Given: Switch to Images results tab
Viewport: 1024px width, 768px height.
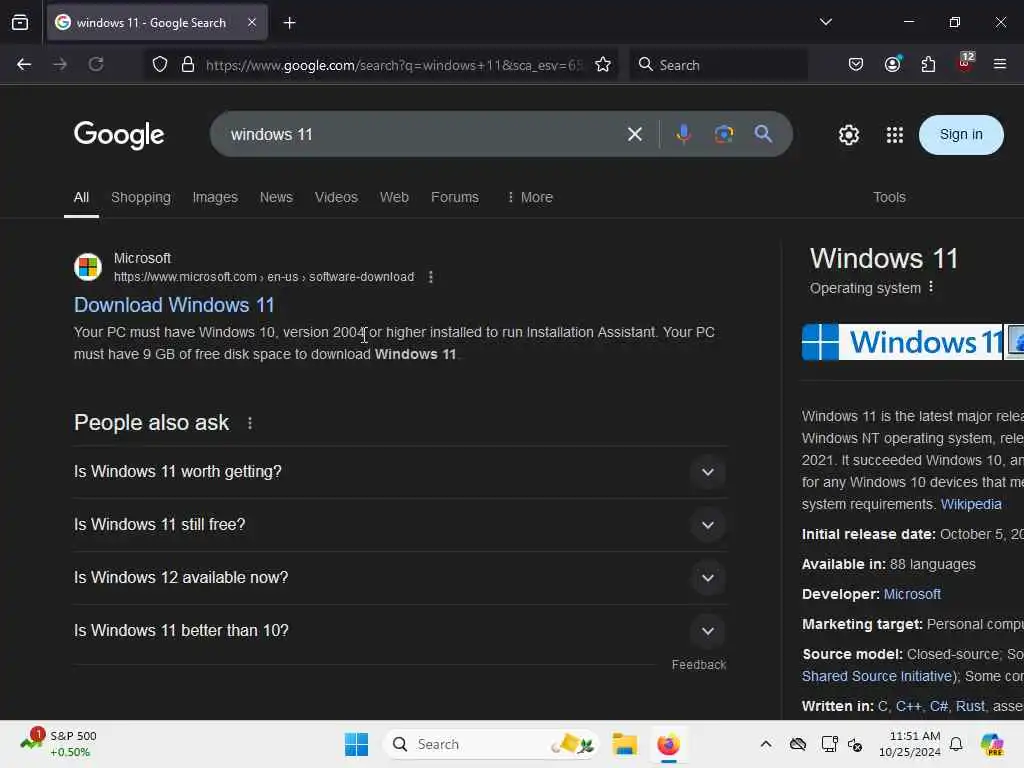Looking at the screenshot, I should pyautogui.click(x=215, y=197).
